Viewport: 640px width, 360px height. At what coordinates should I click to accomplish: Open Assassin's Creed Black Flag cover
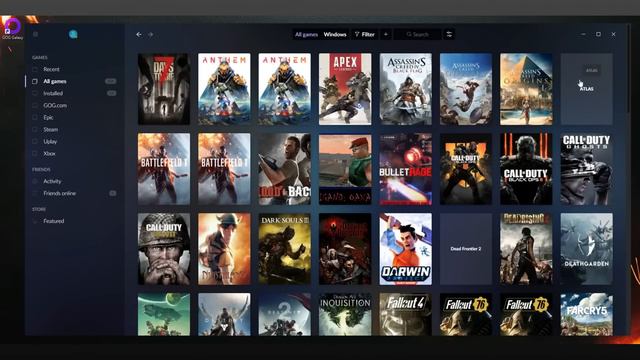coord(405,89)
